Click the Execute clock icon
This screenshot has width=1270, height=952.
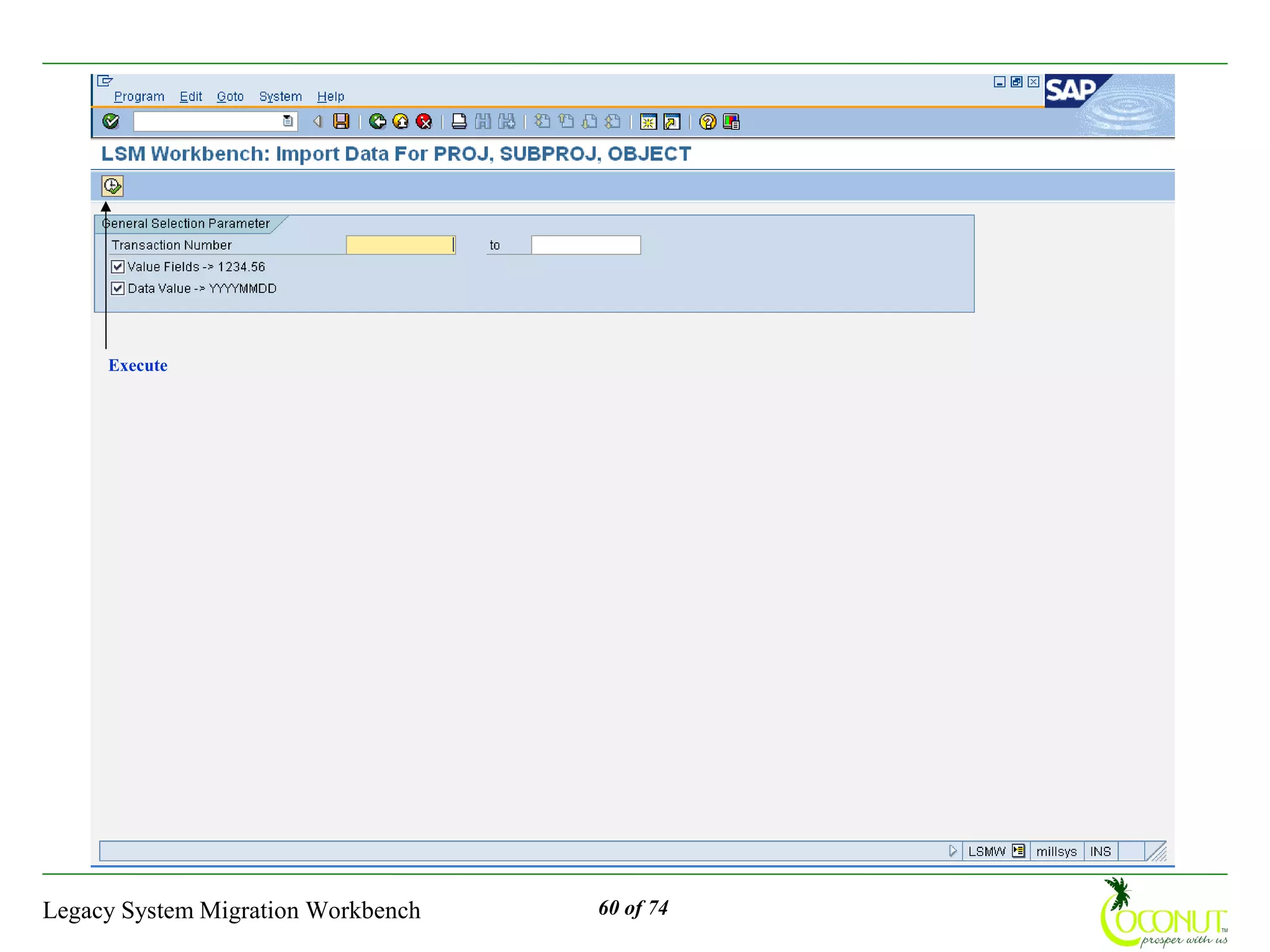[x=112, y=186]
